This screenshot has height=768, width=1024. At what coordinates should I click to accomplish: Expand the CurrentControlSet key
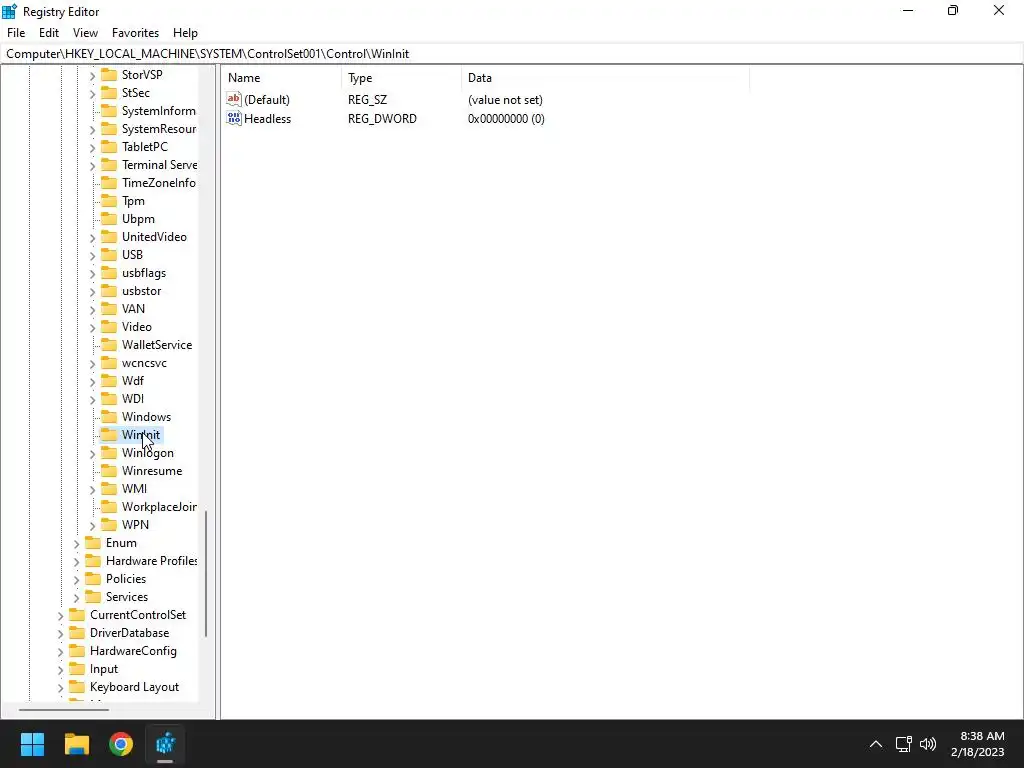[60, 615]
